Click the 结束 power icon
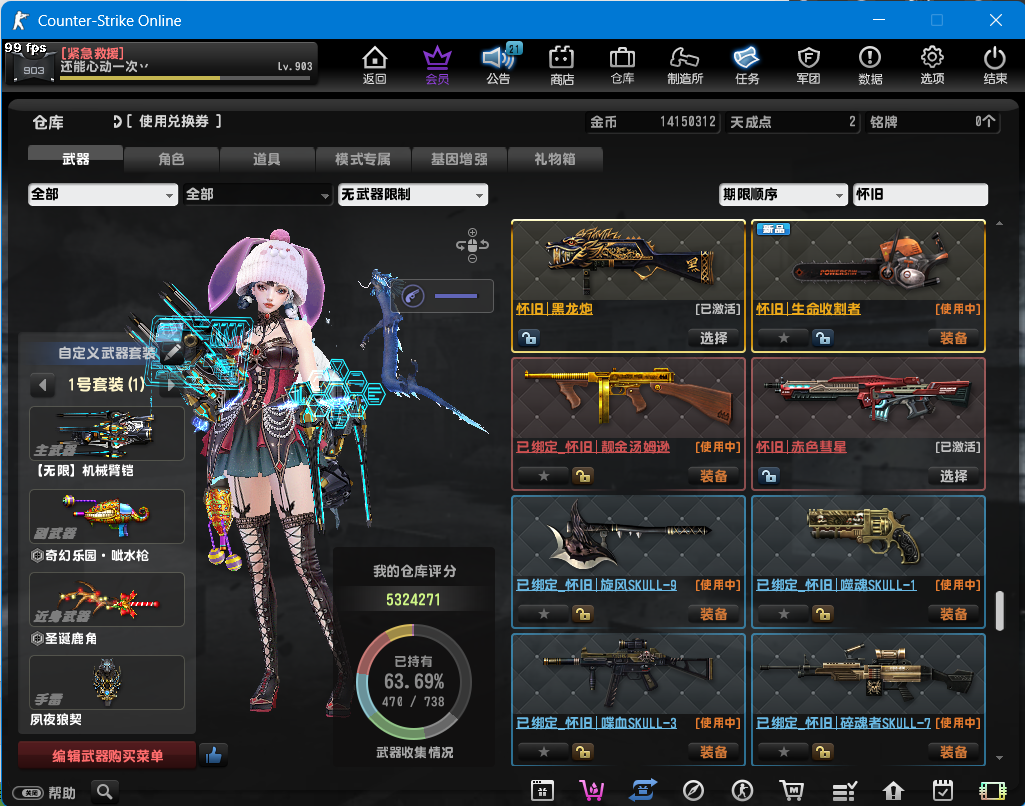 pos(994,65)
